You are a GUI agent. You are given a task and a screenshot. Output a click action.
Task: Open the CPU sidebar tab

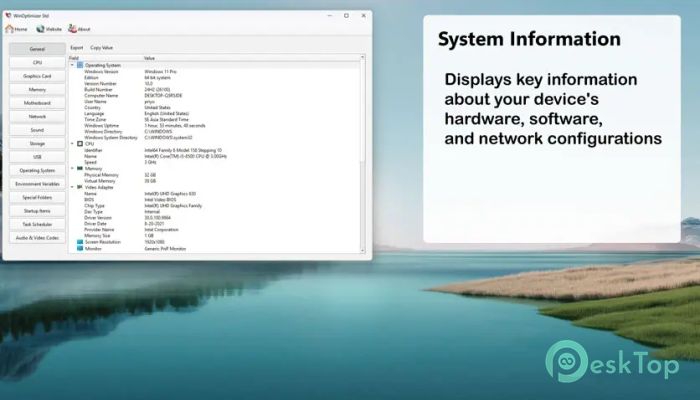coord(38,62)
